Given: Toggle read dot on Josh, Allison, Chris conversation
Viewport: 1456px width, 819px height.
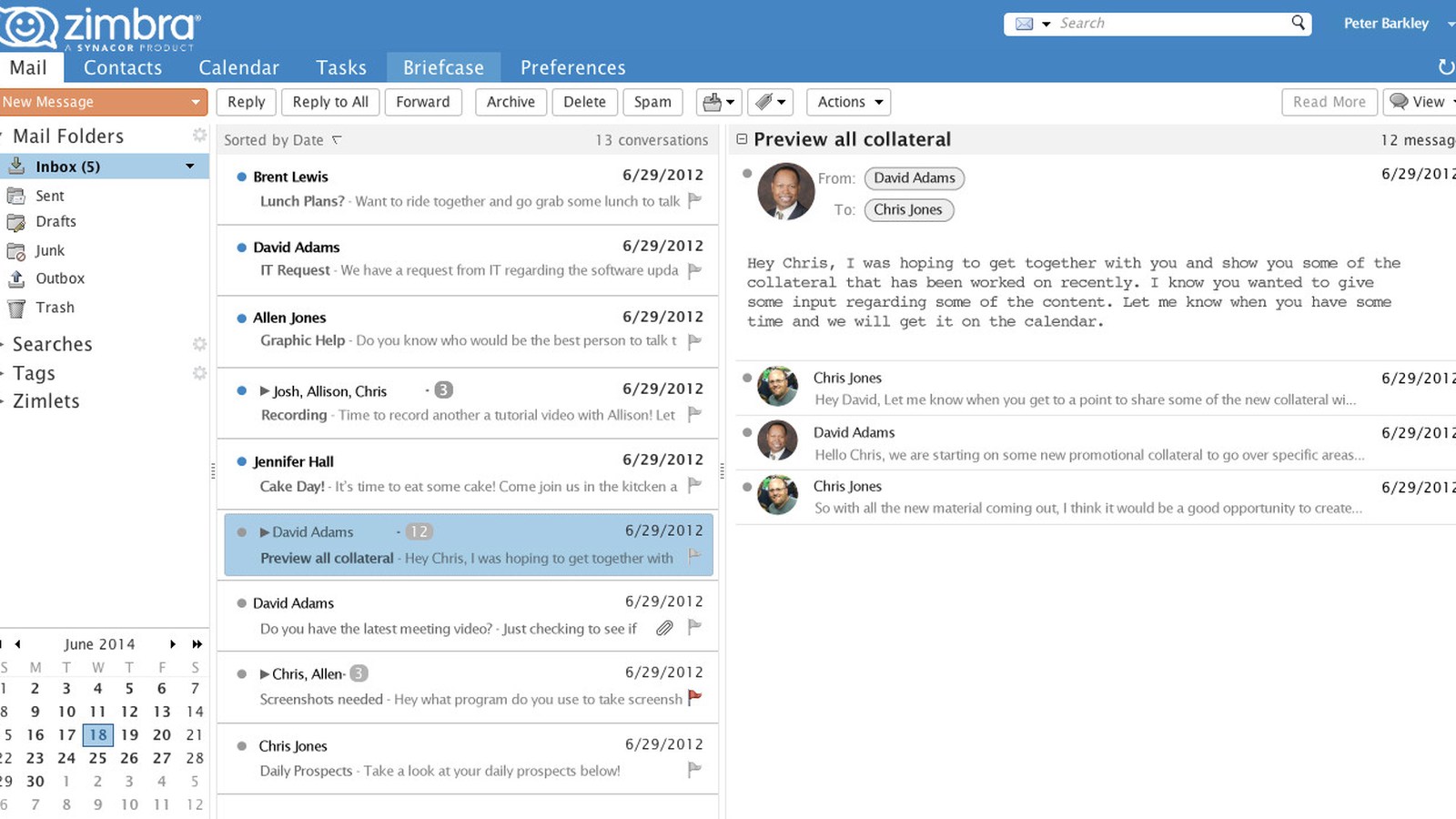Looking at the screenshot, I should click(241, 390).
